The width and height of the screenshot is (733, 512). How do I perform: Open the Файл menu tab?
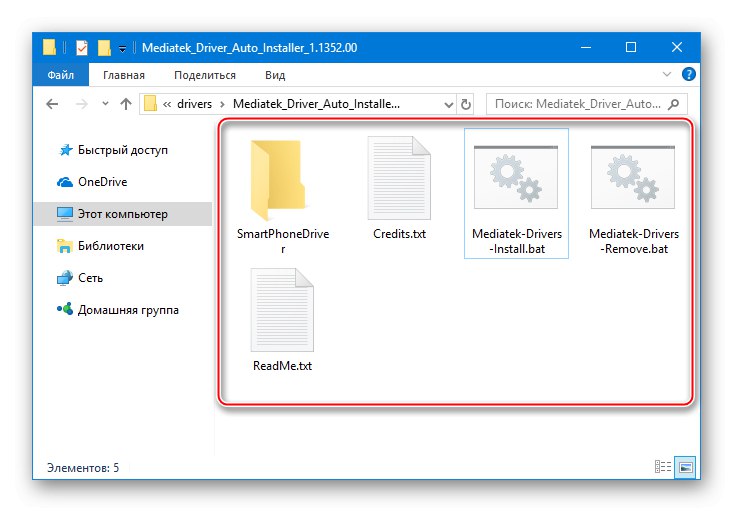[x=61, y=75]
